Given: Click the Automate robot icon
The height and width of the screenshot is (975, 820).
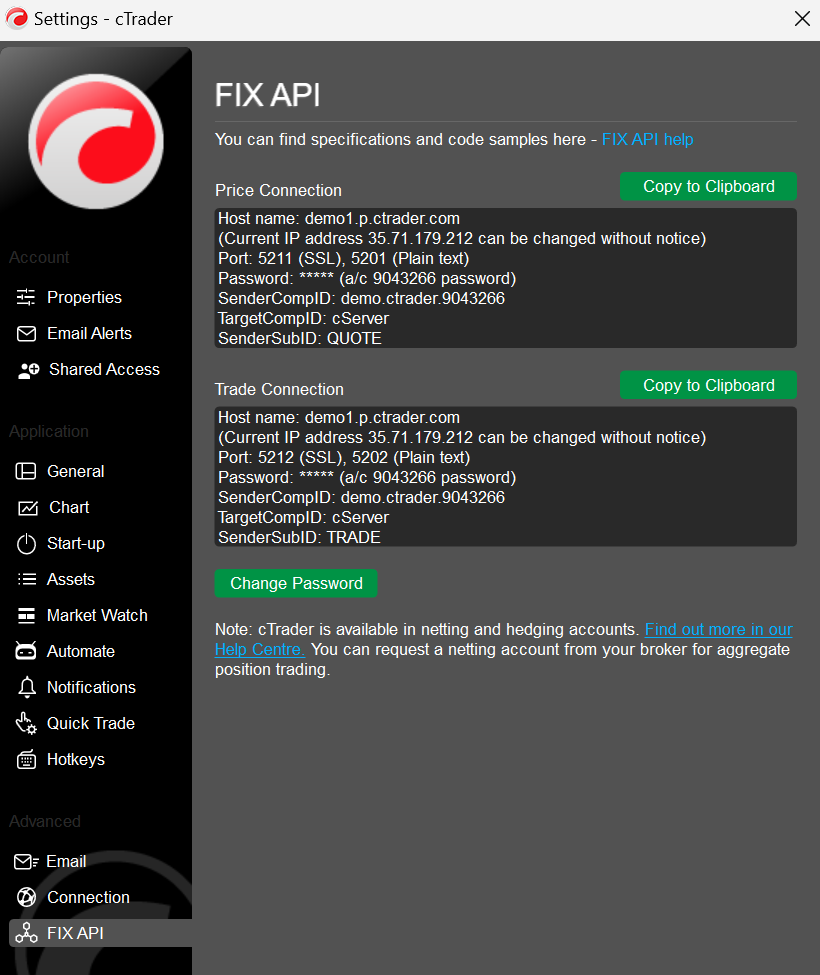Looking at the screenshot, I should pos(26,651).
